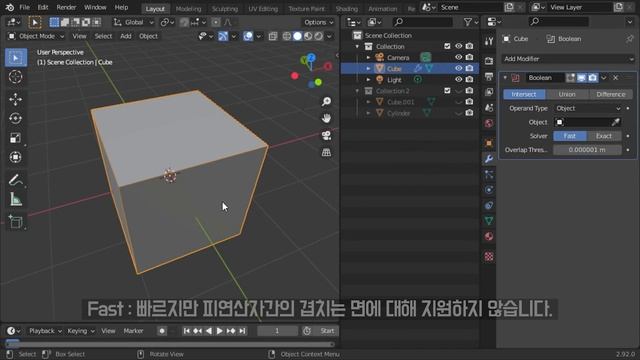Open Keying dropdown in timeline
The image size is (640, 360).
[x=80, y=331]
